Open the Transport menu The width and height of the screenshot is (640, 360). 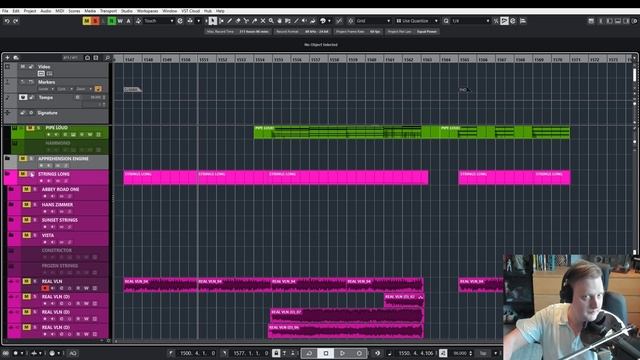[x=108, y=11]
